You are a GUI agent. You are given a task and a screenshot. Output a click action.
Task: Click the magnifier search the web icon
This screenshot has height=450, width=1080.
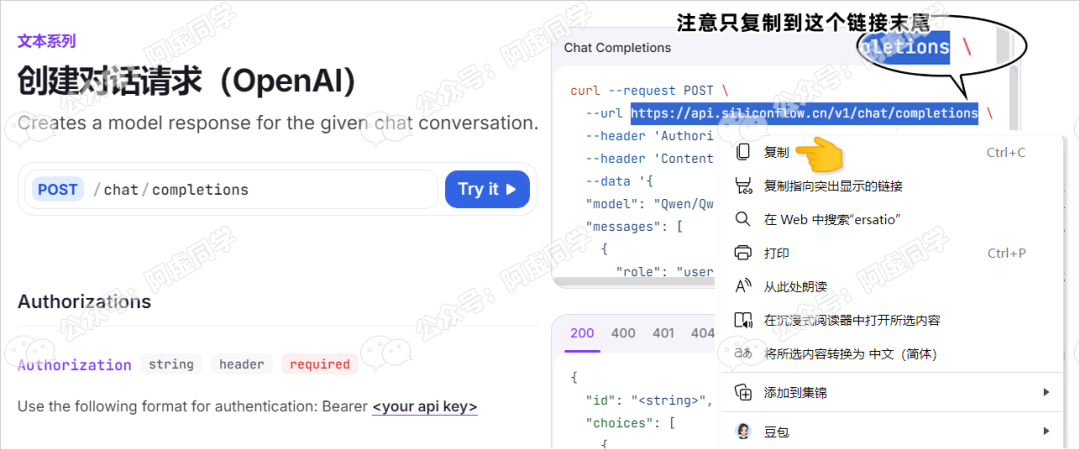[743, 219]
